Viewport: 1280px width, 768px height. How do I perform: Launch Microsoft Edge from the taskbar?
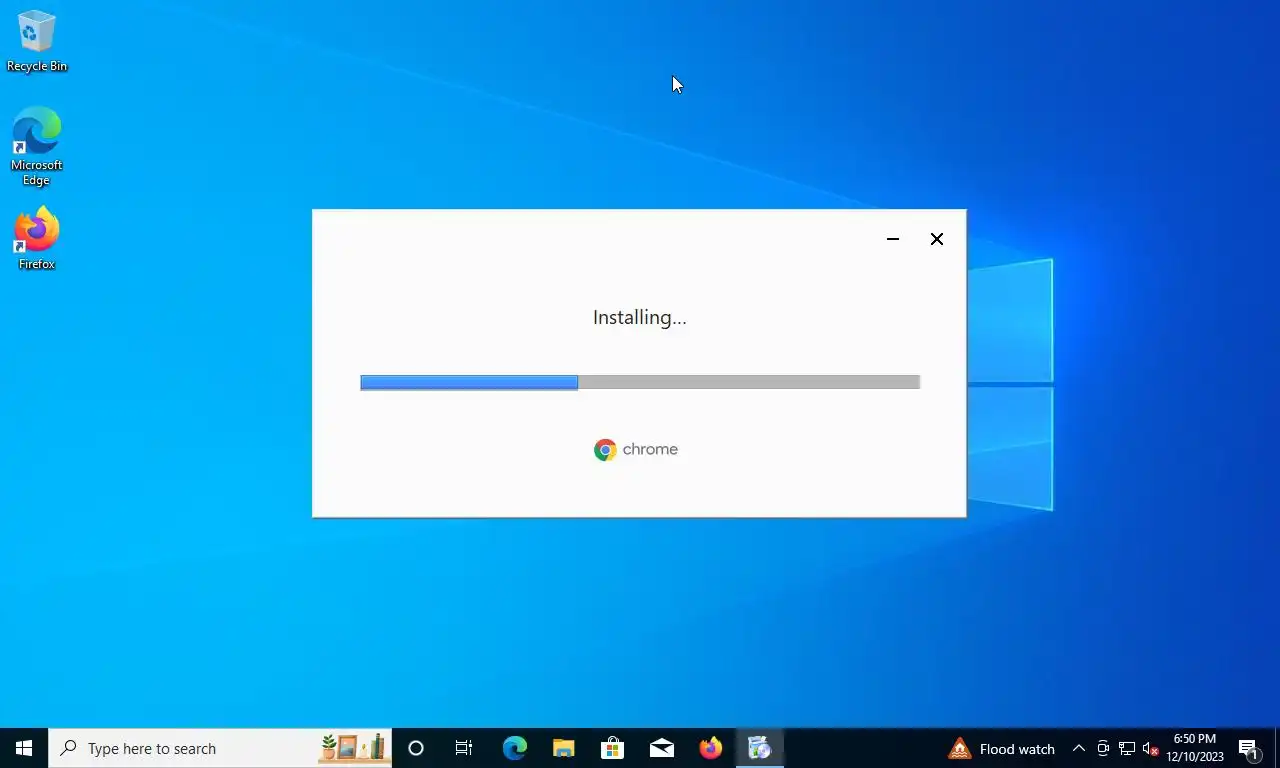pyautogui.click(x=515, y=748)
